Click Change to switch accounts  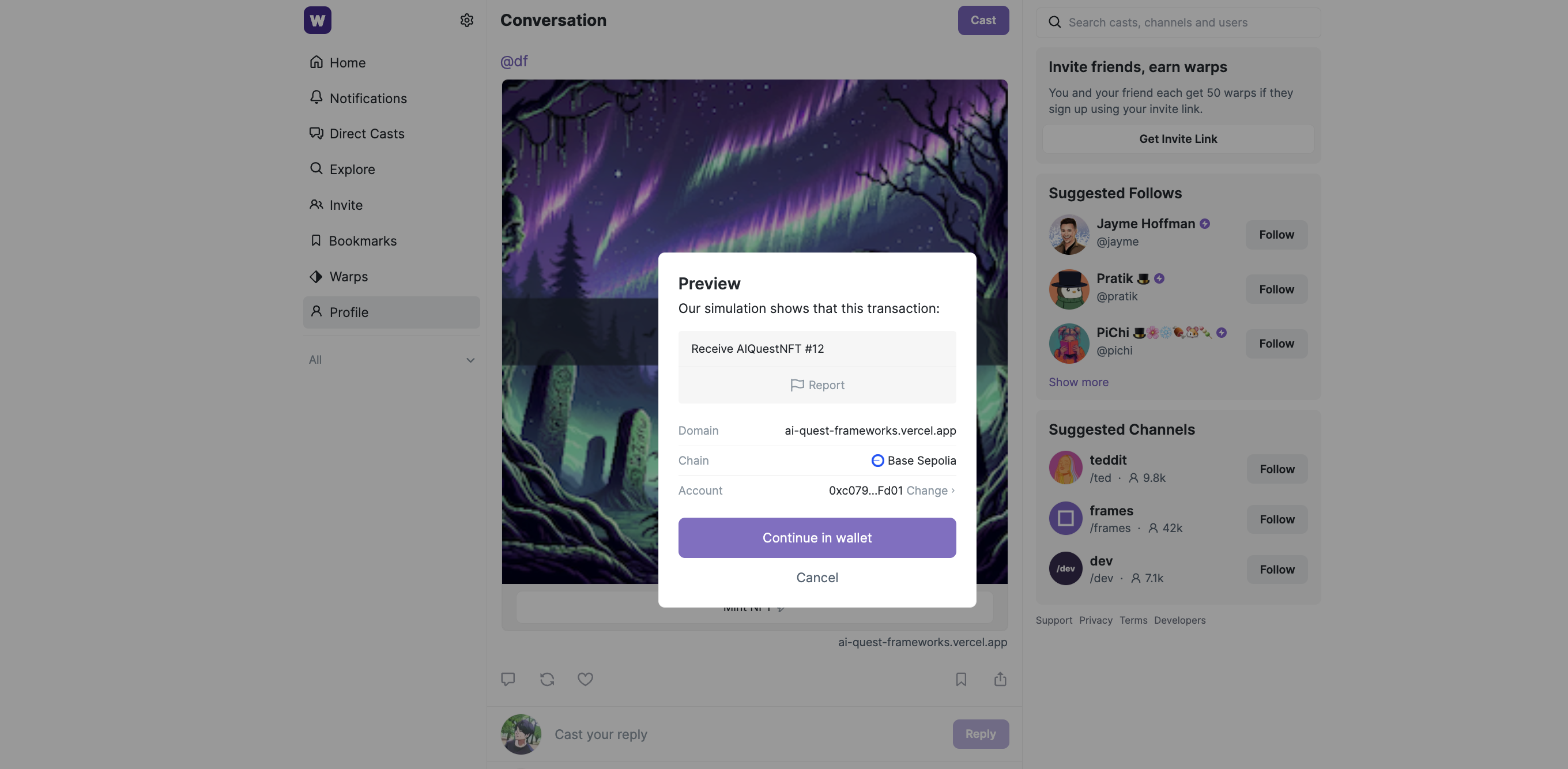tap(927, 491)
